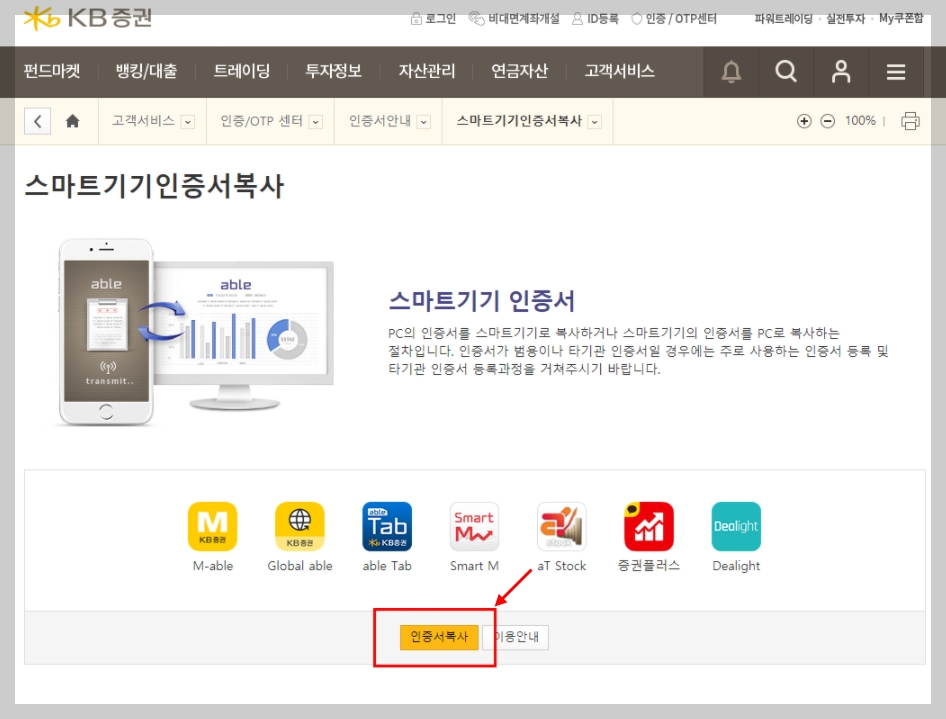Image resolution: width=946 pixels, height=719 pixels.
Task: Open the notification bell icon
Action: click(x=731, y=71)
